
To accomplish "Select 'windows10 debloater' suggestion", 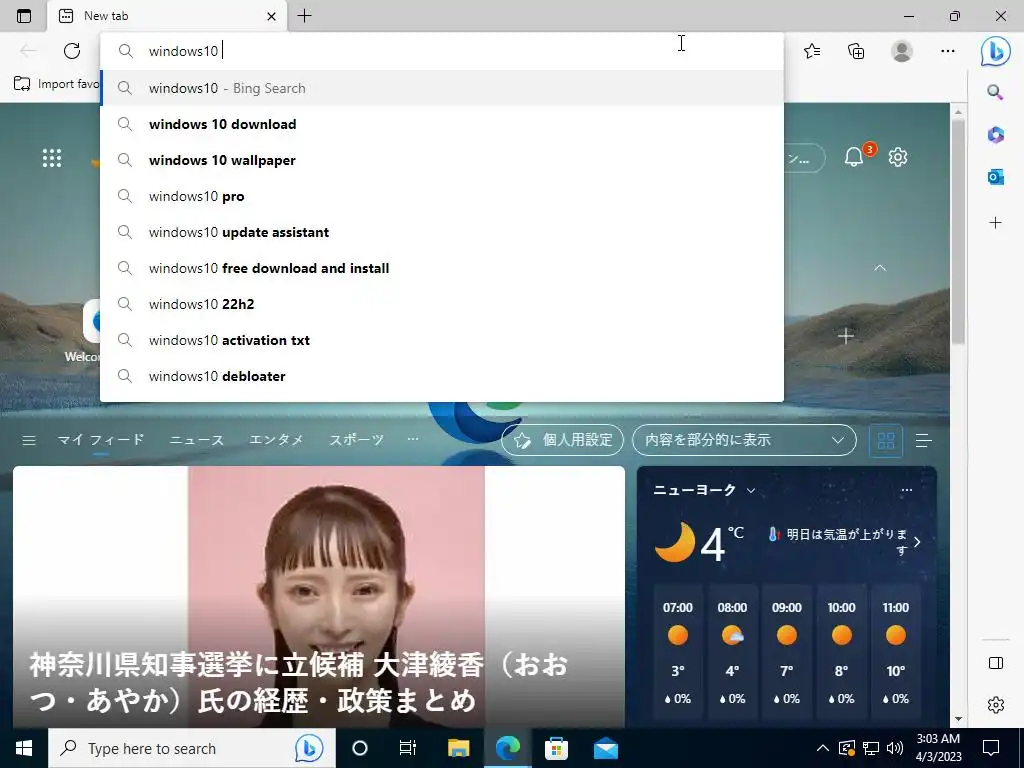I will 442,376.
